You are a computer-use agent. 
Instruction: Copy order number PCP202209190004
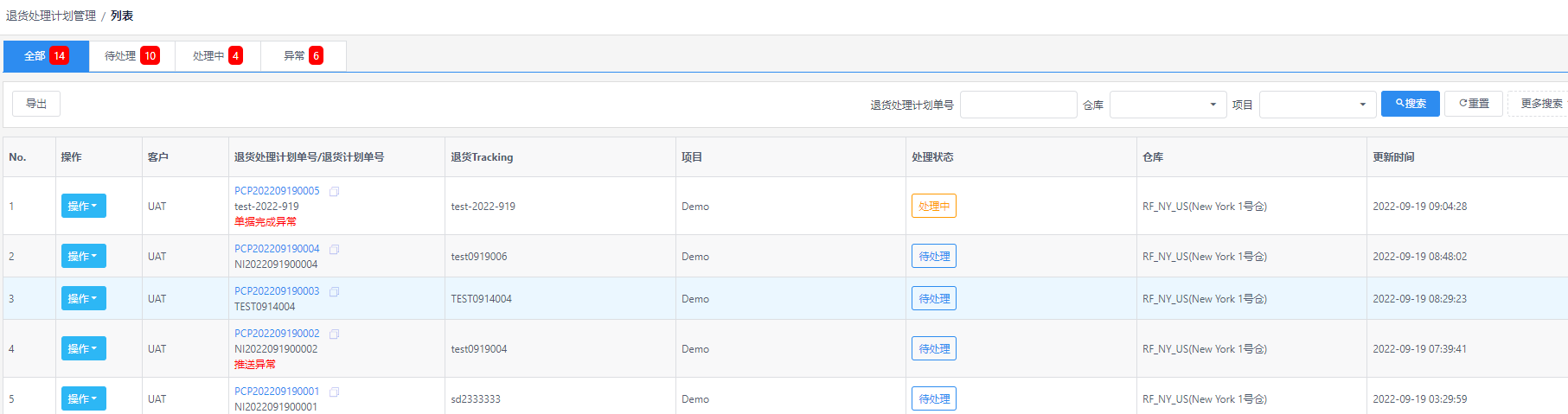[334, 249]
